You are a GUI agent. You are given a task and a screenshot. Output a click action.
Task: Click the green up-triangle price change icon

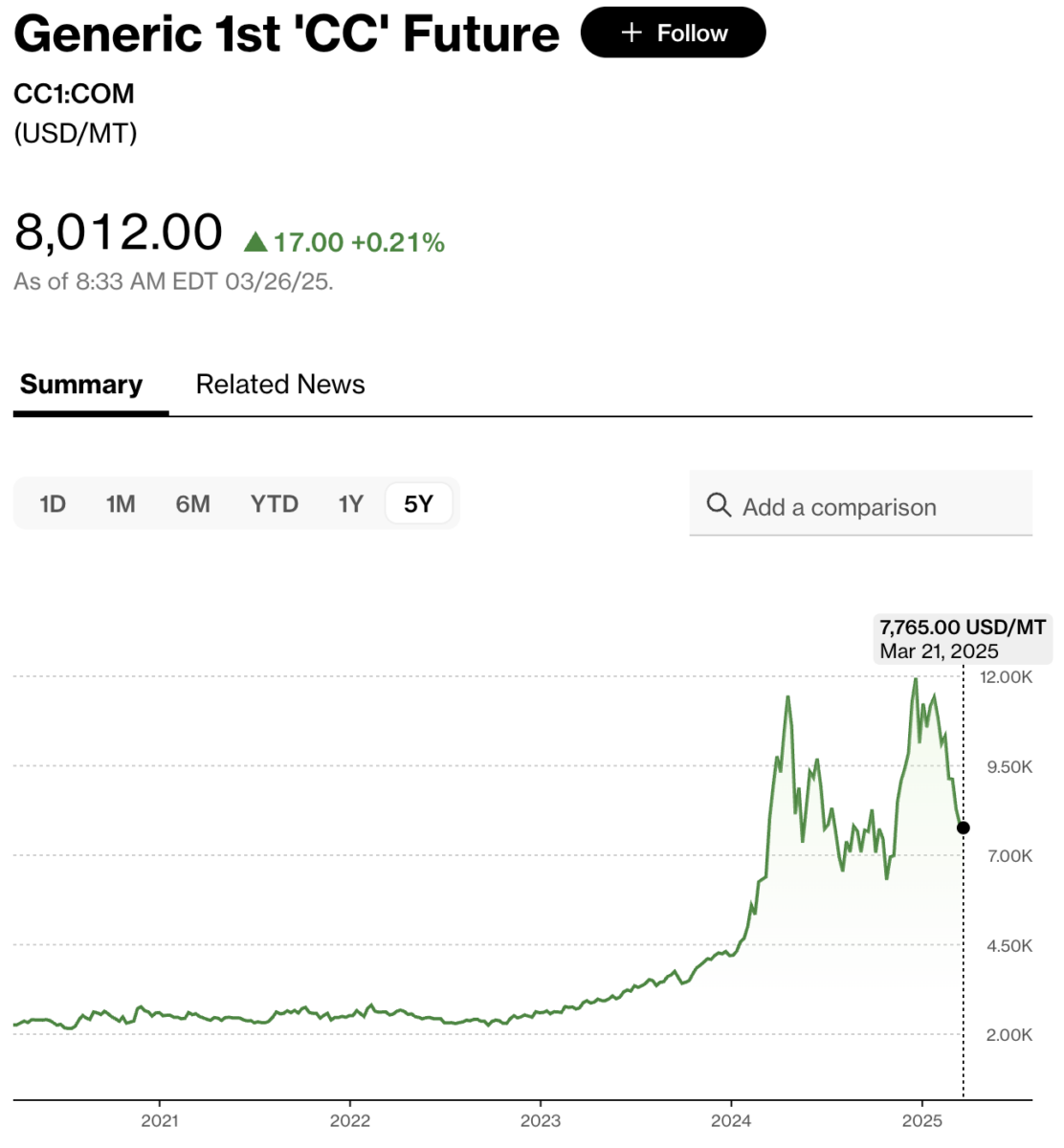pyautogui.click(x=255, y=242)
